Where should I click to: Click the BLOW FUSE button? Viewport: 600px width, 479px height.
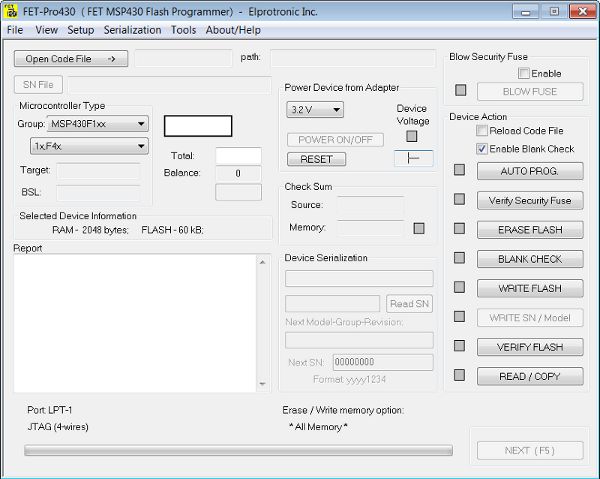click(x=530, y=91)
